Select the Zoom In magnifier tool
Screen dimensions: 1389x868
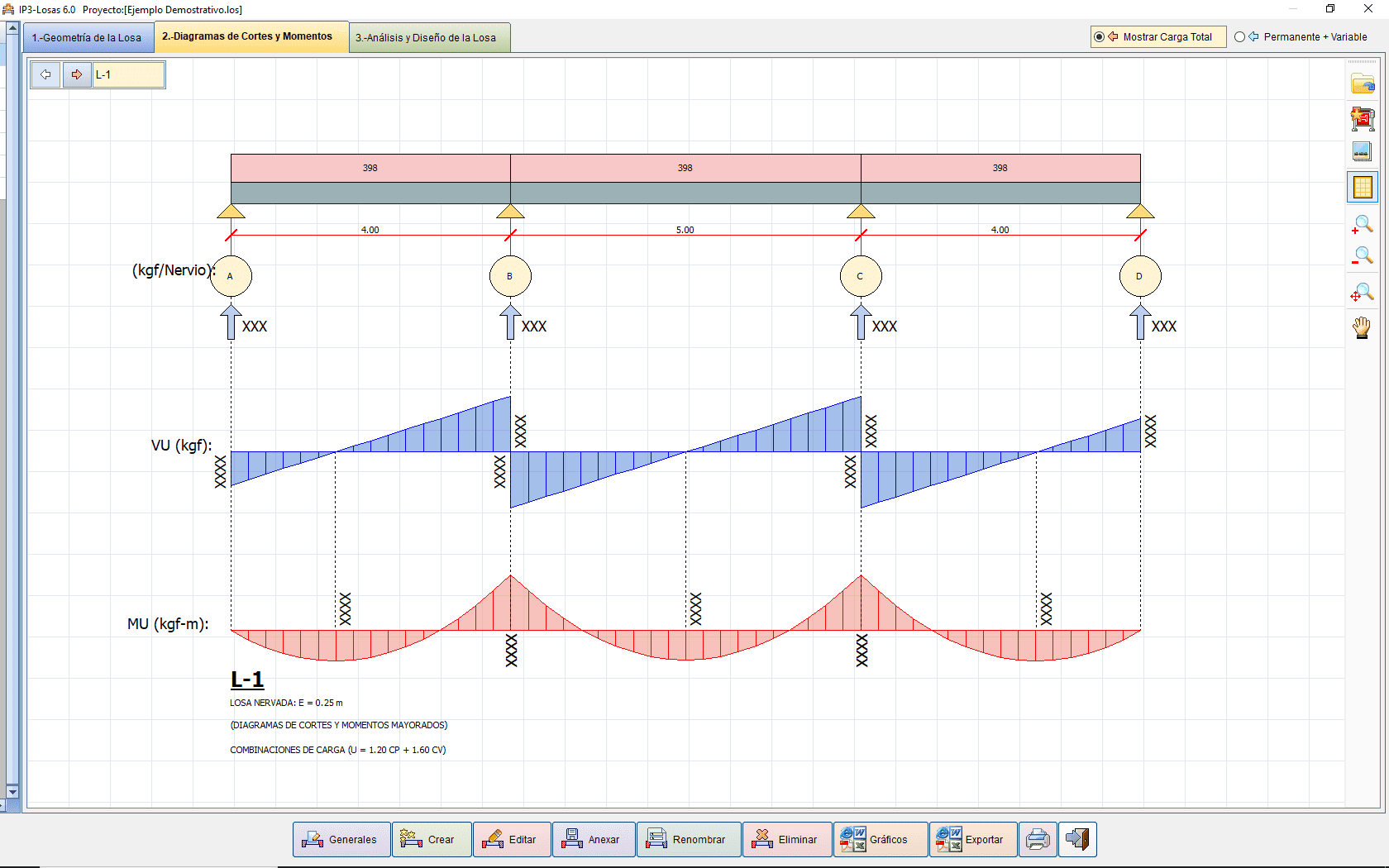pyautogui.click(x=1363, y=225)
